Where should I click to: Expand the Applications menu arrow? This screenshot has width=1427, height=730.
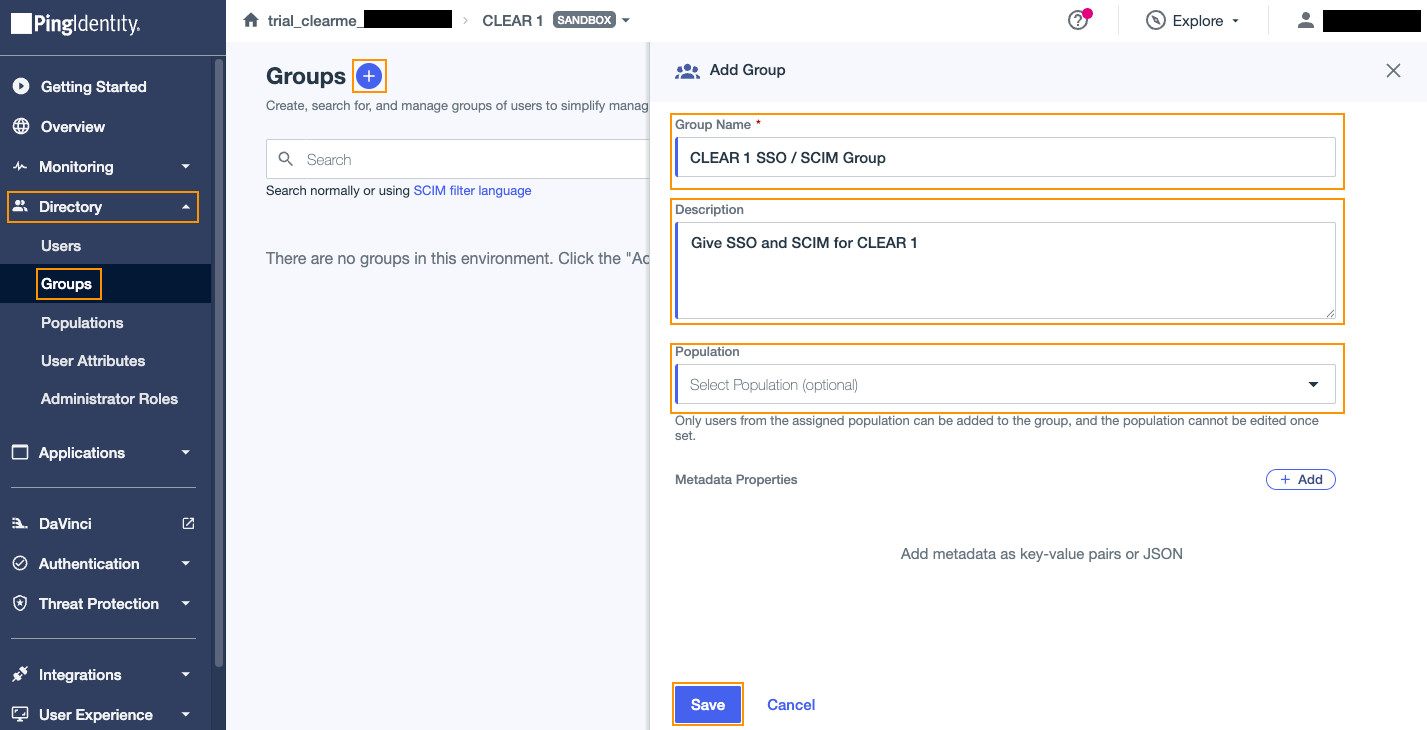click(x=186, y=452)
